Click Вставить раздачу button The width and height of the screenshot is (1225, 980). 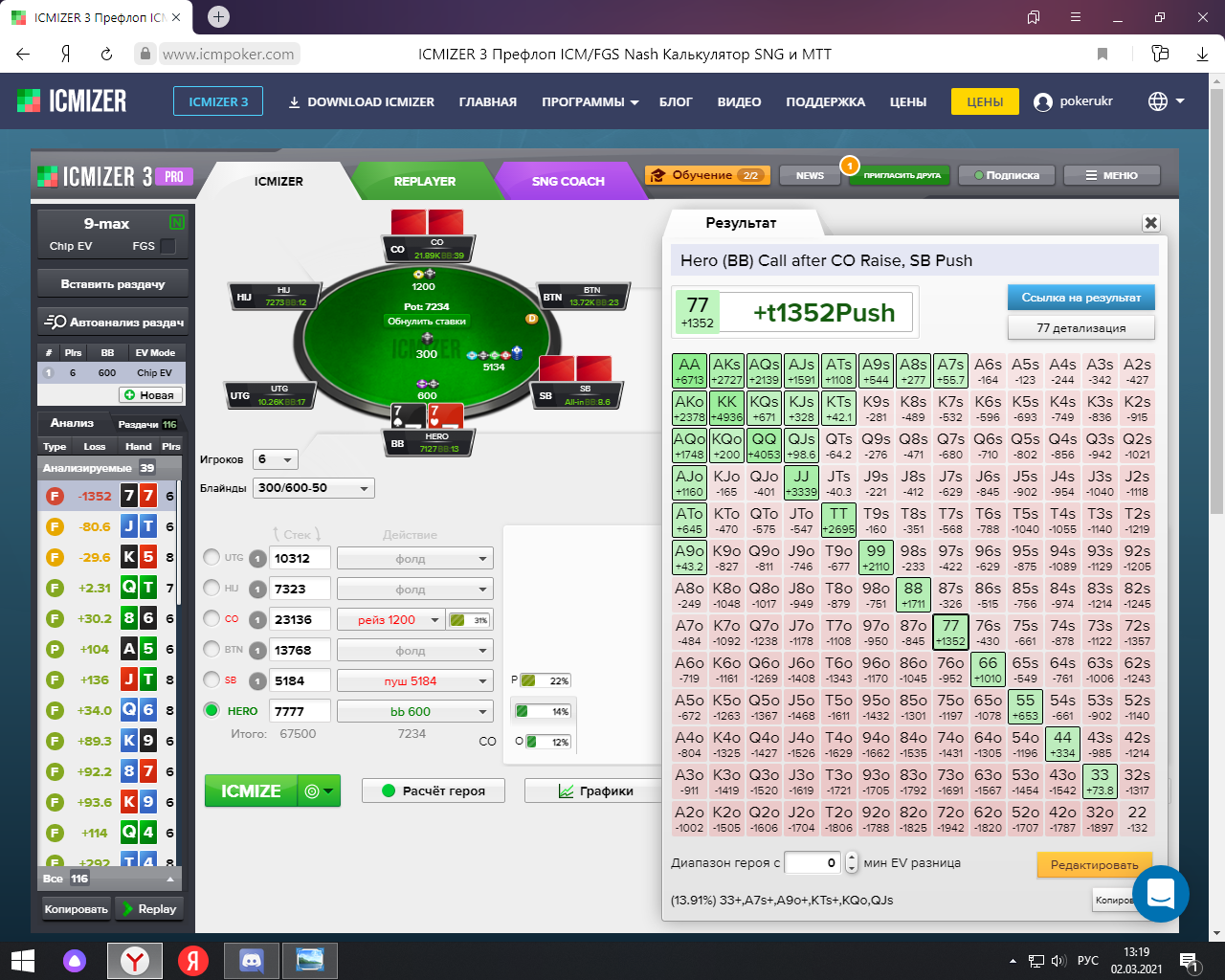coord(113,284)
